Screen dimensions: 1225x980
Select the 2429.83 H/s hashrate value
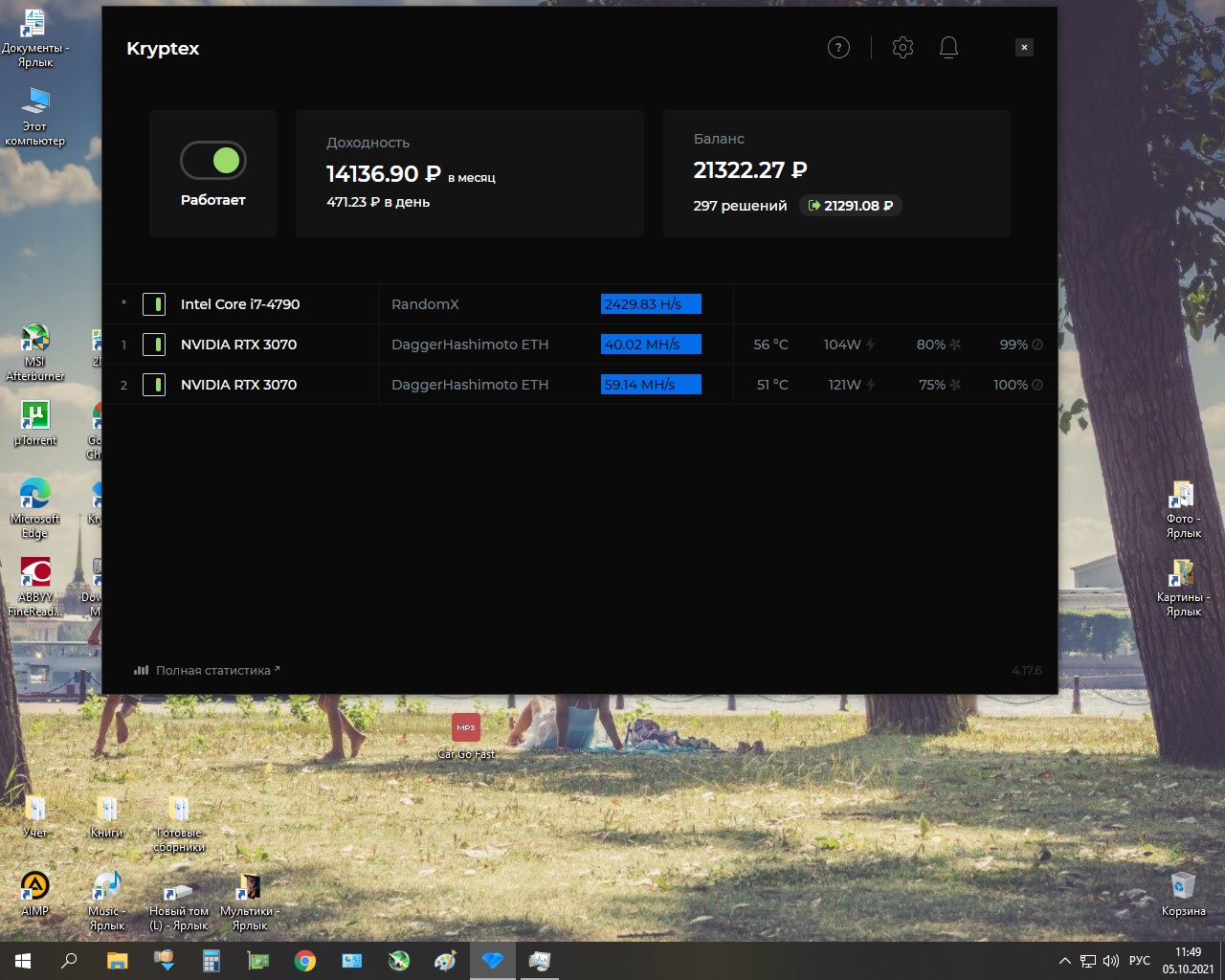pos(651,304)
